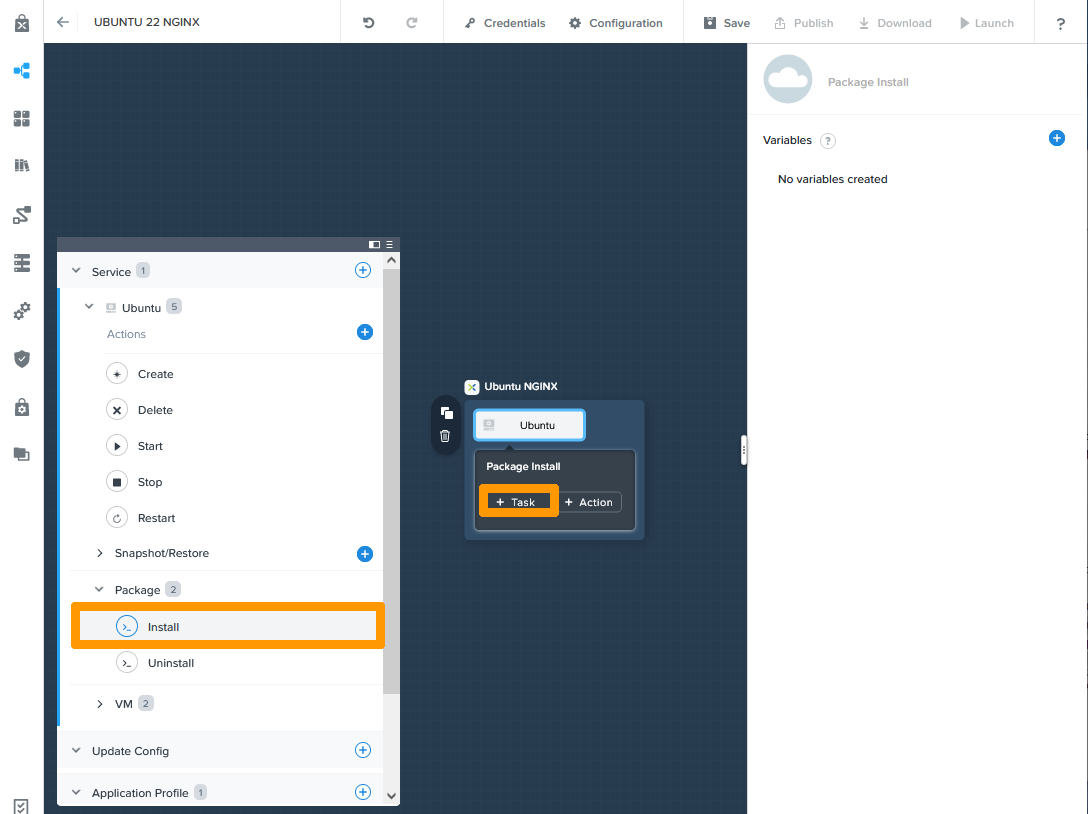
Task: Add a variable with the plus icon
Action: pyautogui.click(x=1056, y=139)
